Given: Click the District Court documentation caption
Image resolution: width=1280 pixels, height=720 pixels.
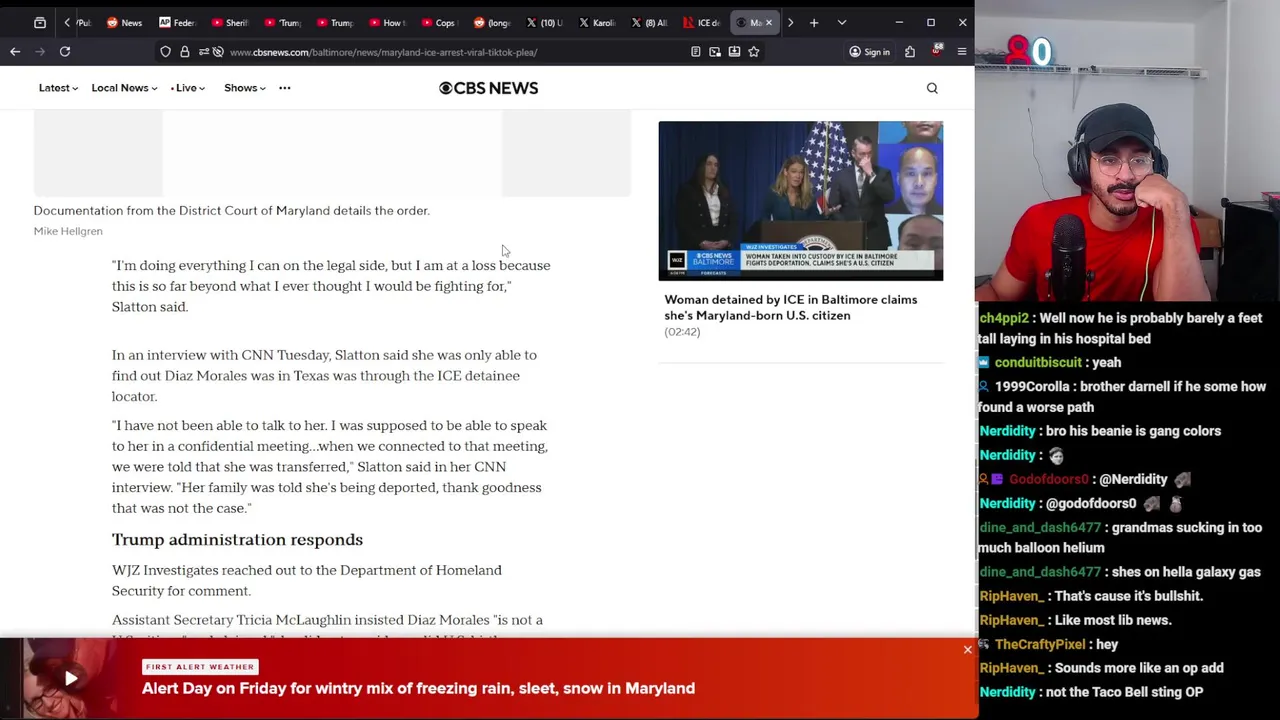Looking at the screenshot, I should tap(231, 211).
